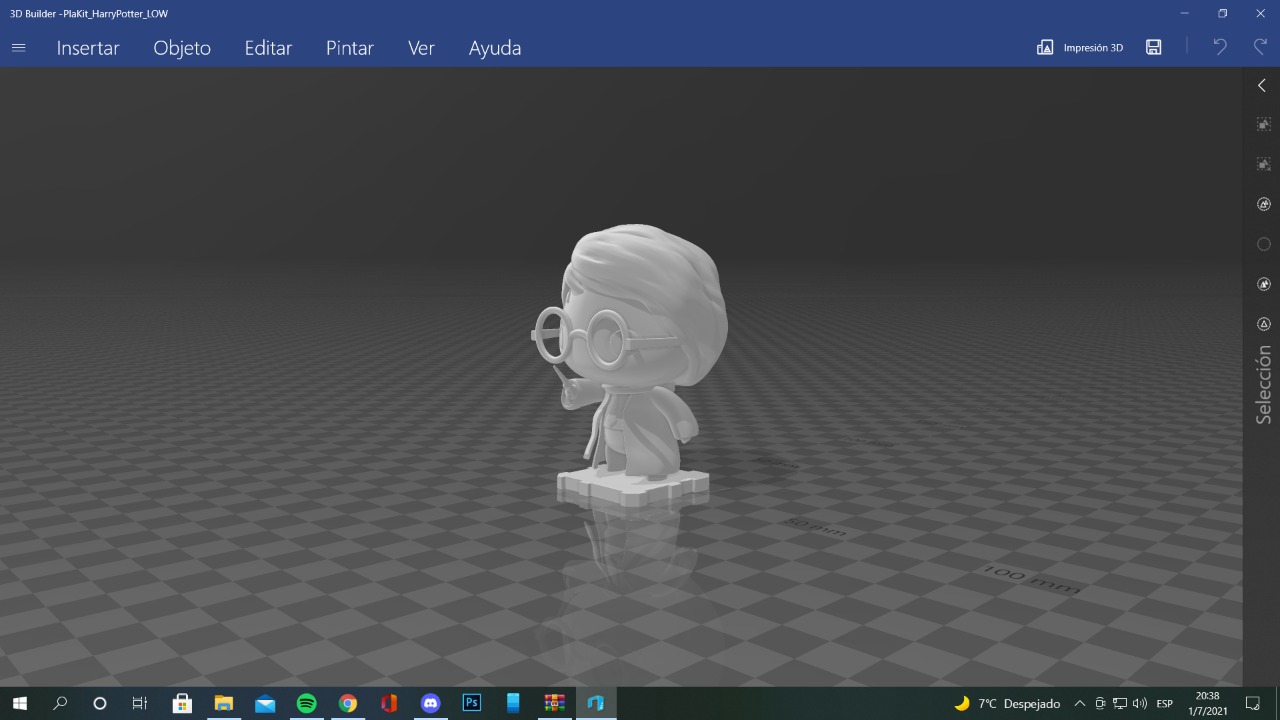Open the weather widget showing 7°C Despejado
This screenshot has height=720, width=1280.
(x=1007, y=703)
